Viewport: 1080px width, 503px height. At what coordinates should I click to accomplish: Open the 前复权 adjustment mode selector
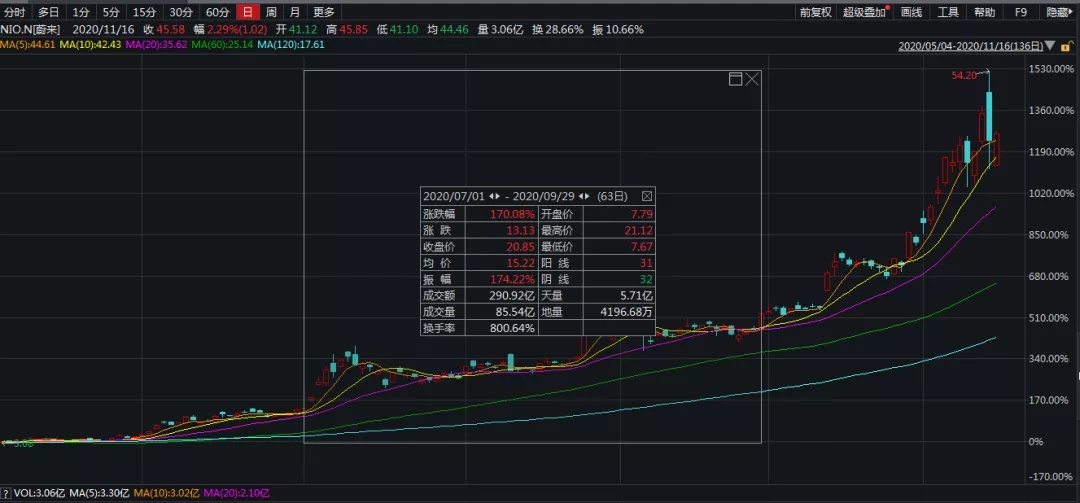[815, 12]
